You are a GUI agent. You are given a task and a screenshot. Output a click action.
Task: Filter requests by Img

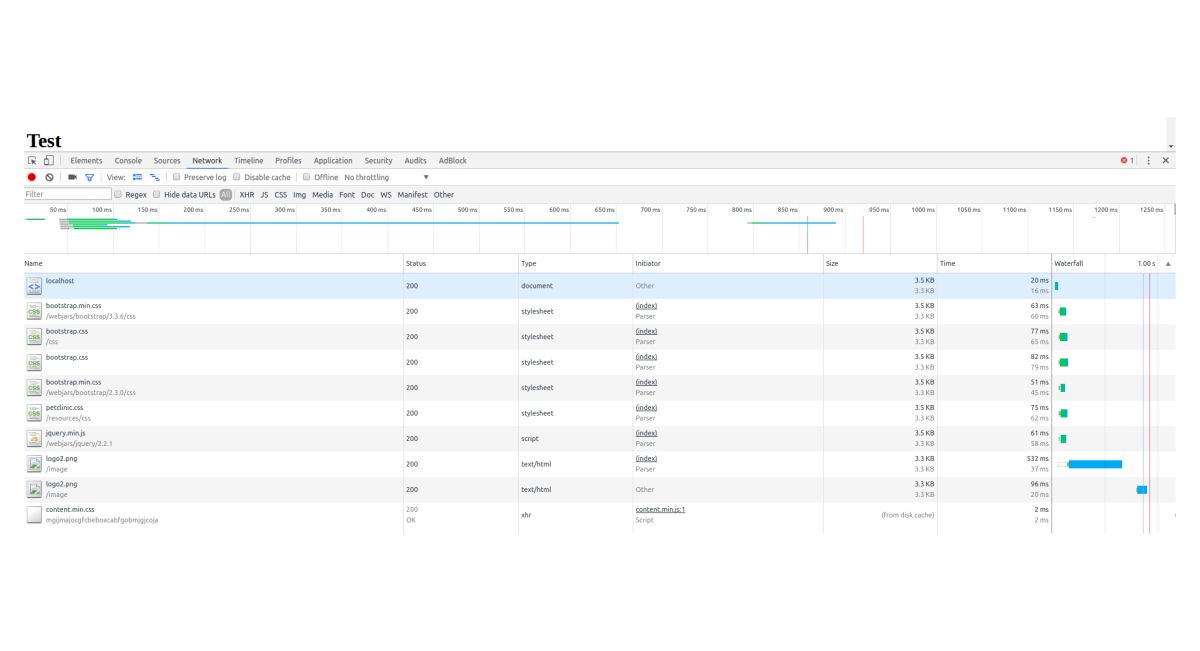point(299,195)
